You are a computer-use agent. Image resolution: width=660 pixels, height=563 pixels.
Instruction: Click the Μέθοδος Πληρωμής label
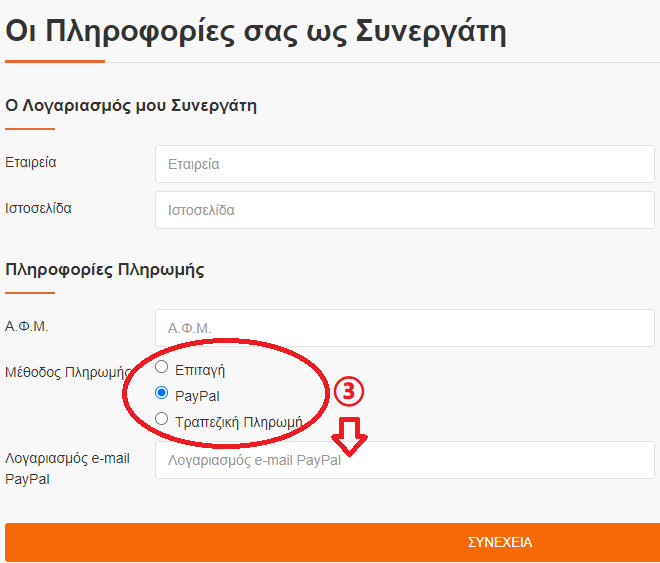click(x=68, y=372)
